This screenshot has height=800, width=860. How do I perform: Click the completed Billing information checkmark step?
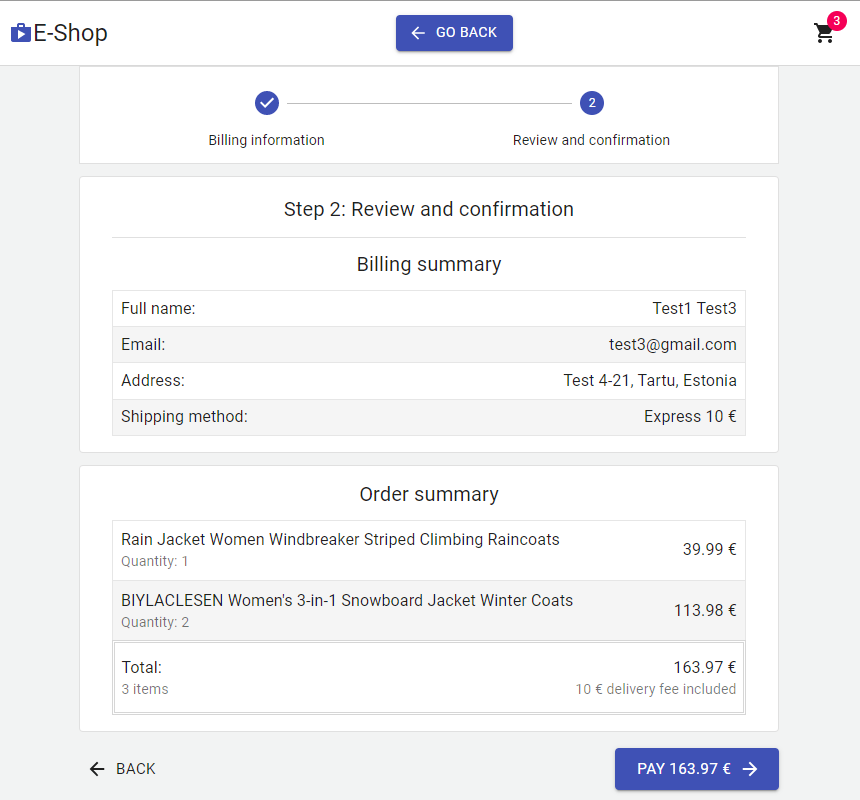267,103
